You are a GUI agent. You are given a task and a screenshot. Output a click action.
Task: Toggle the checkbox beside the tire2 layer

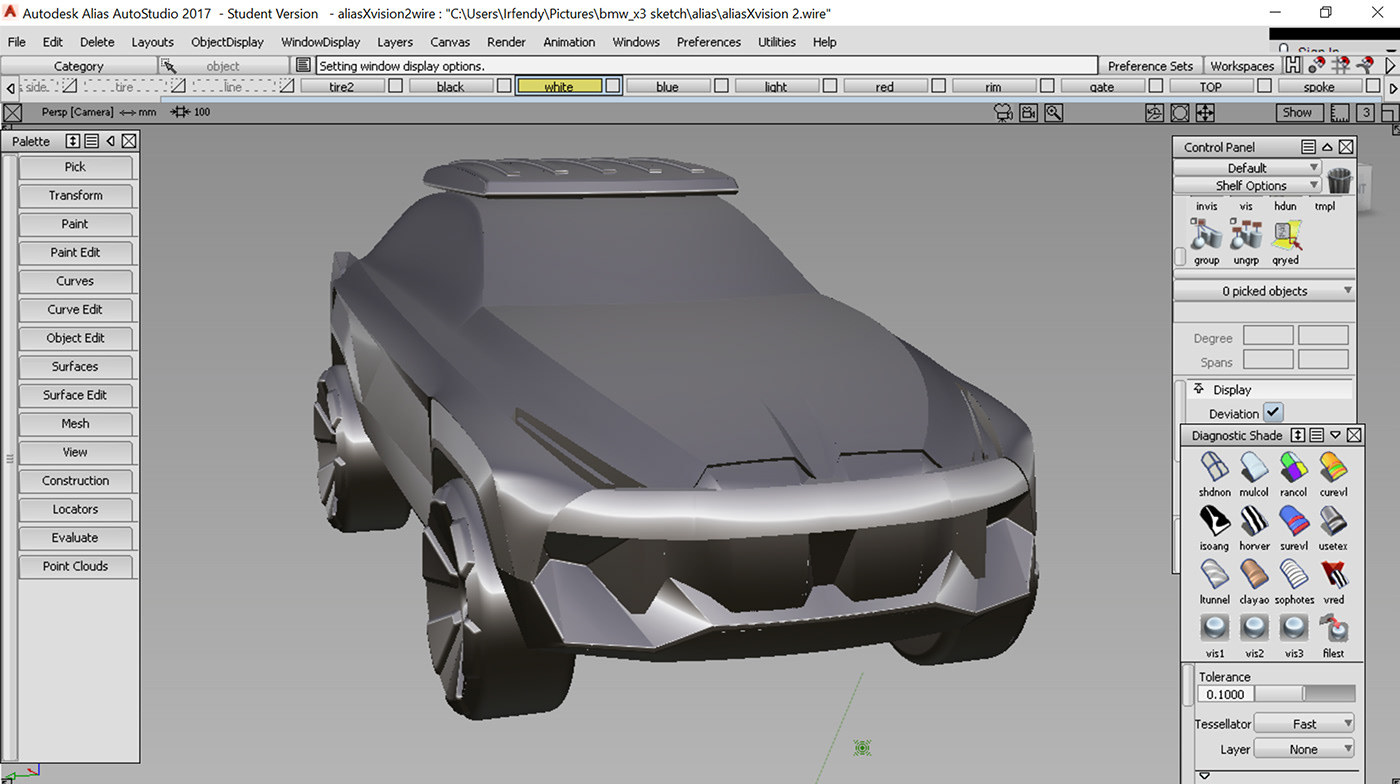[395, 87]
